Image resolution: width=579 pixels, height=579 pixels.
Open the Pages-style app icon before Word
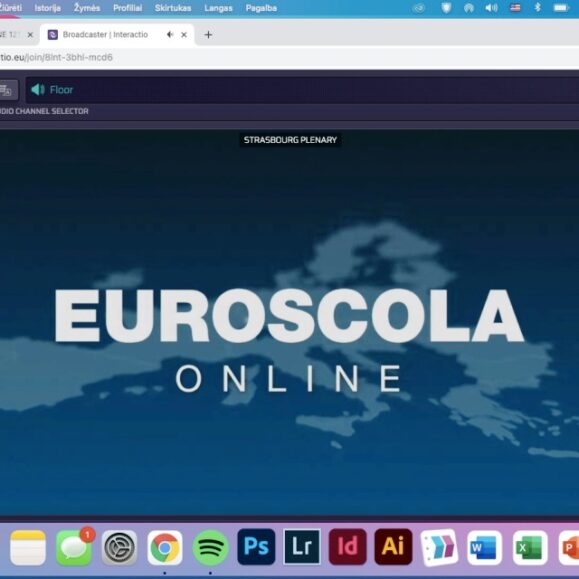point(439,548)
